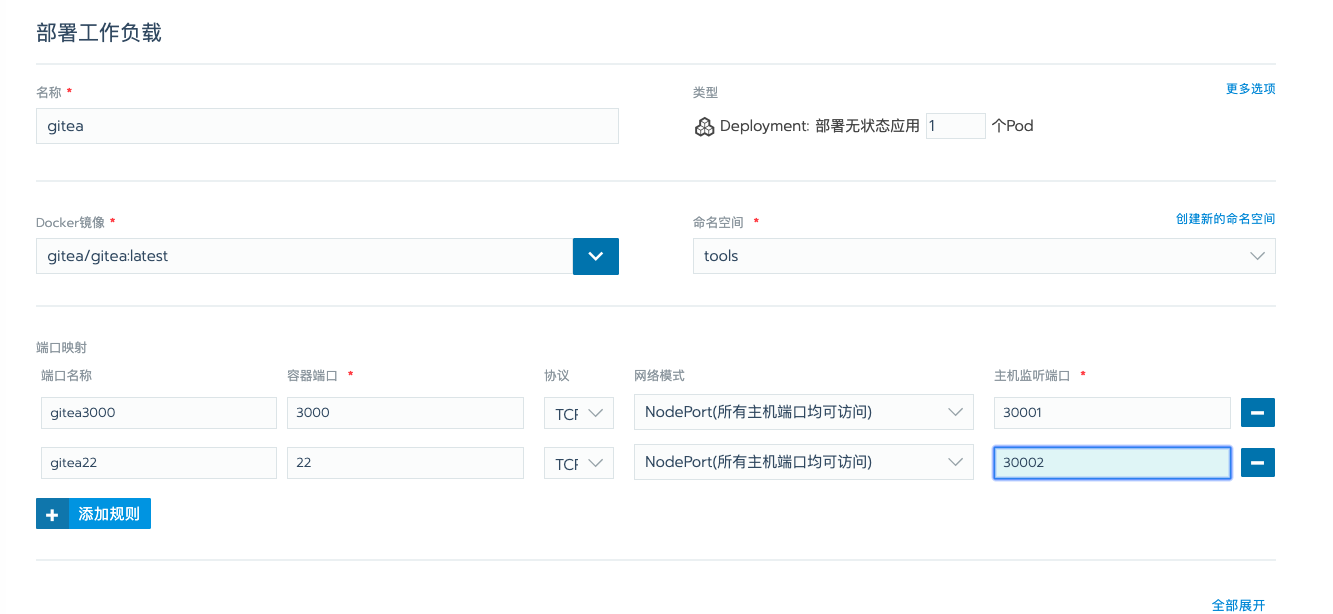This screenshot has height=614, width=1333.
Task: Open NodePort network mode dropdown in first row
Action: coord(804,412)
